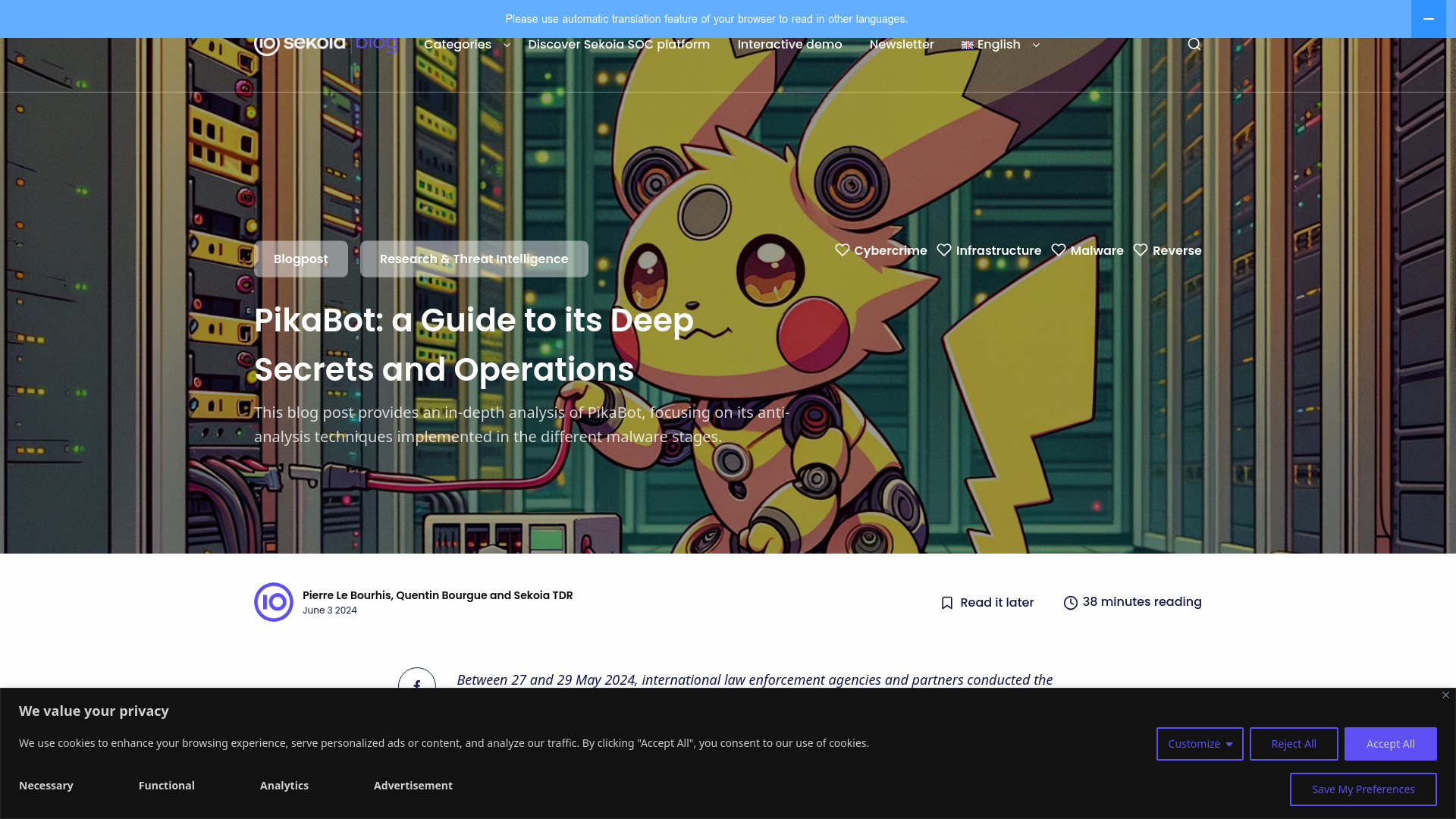Screen dimensions: 1456x819
Task: Click the blog post description paragraph
Action: [x=522, y=425]
